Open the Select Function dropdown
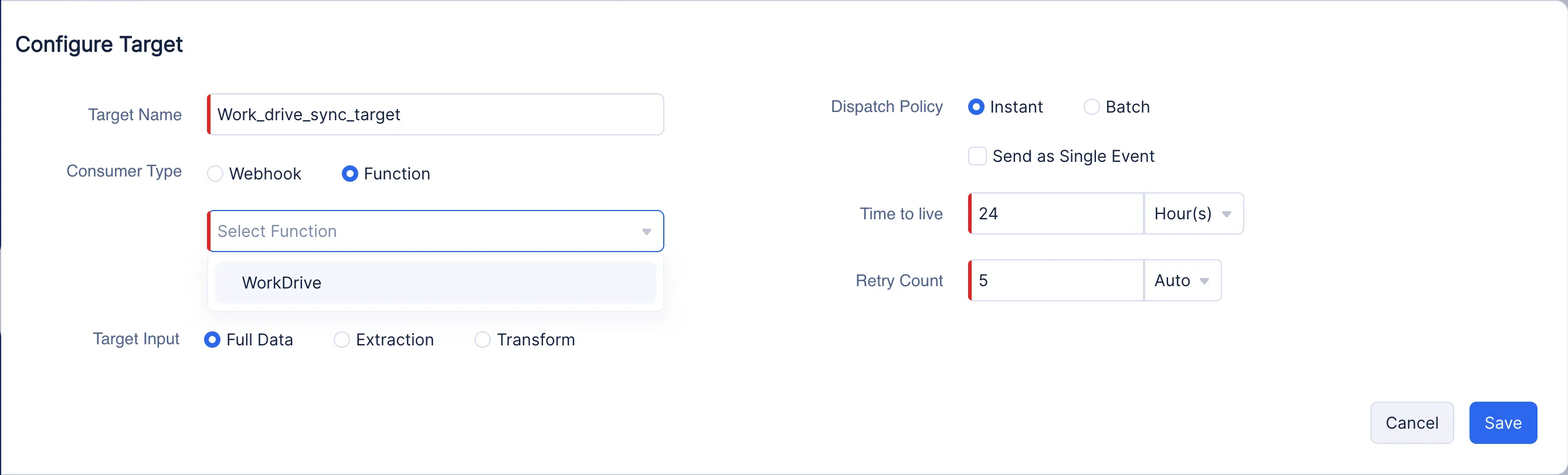 tap(426, 232)
